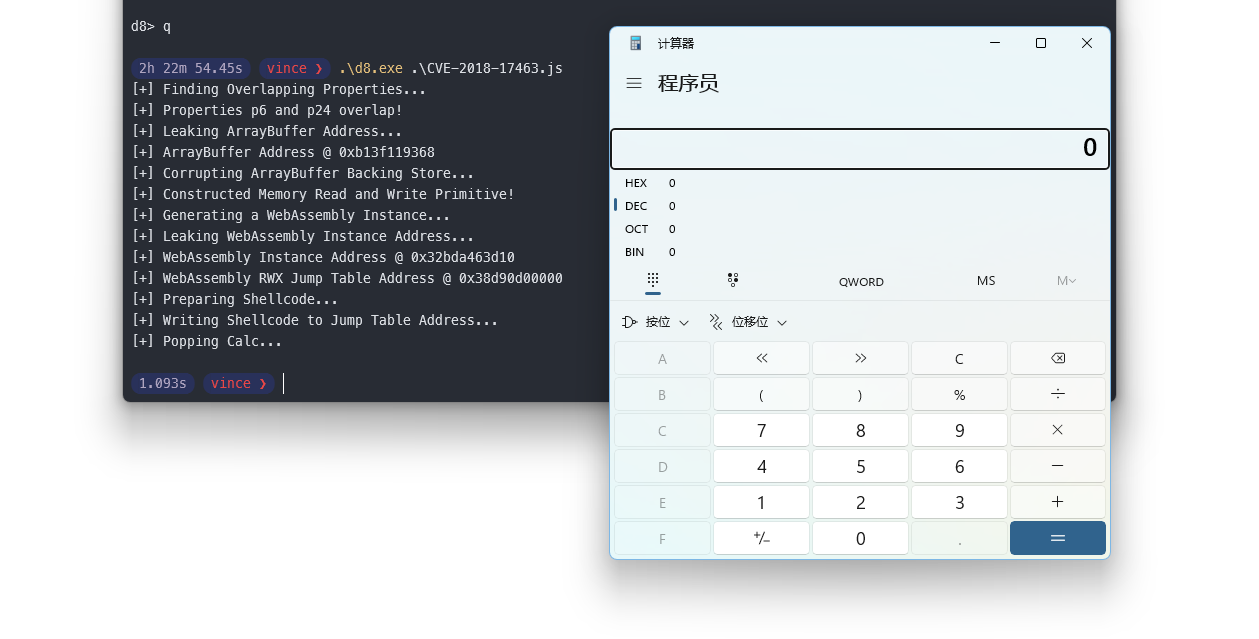This screenshot has height=639, width=1259.
Task: Click the digit 9 key
Action: pyautogui.click(x=959, y=430)
